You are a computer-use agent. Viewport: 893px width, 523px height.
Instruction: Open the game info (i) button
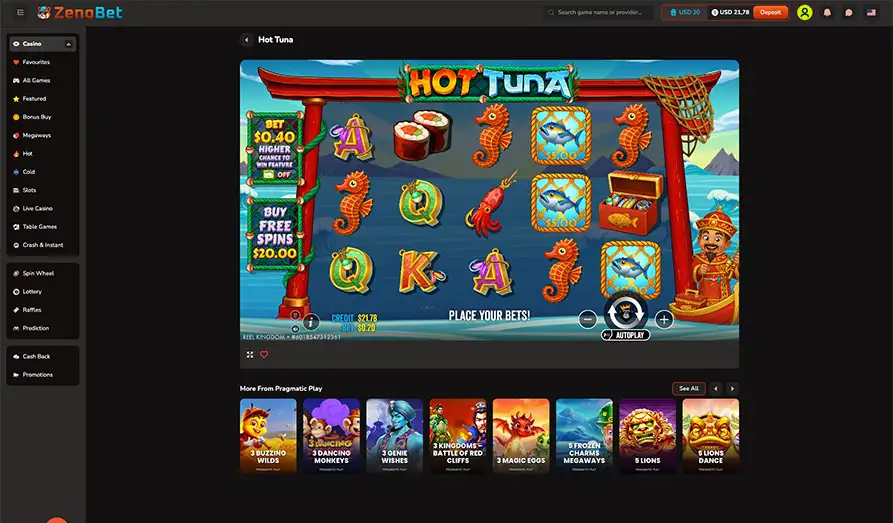point(310,322)
